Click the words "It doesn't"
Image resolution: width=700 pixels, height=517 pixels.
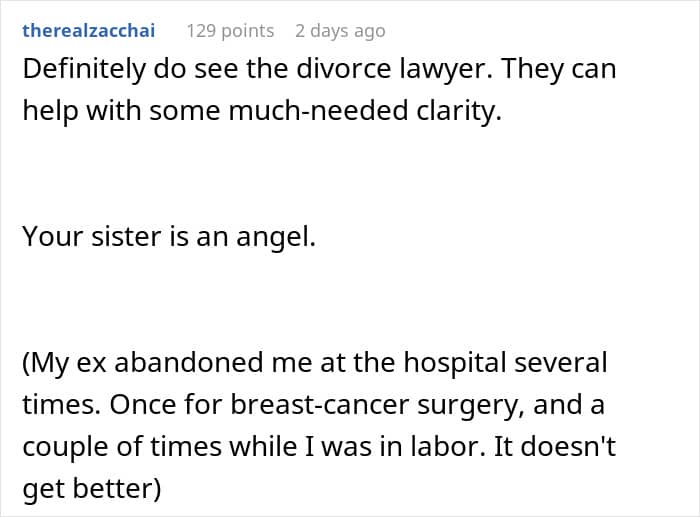(555, 446)
